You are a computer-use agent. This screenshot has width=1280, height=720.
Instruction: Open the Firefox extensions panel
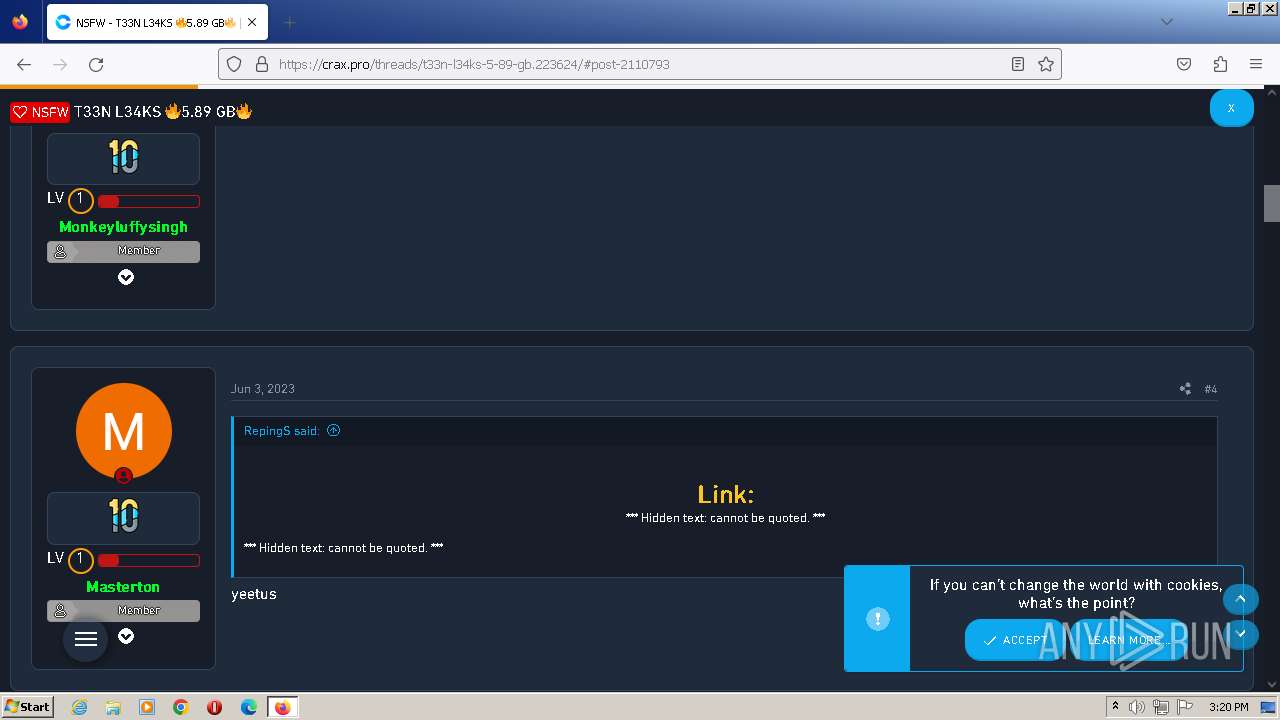(x=1220, y=64)
